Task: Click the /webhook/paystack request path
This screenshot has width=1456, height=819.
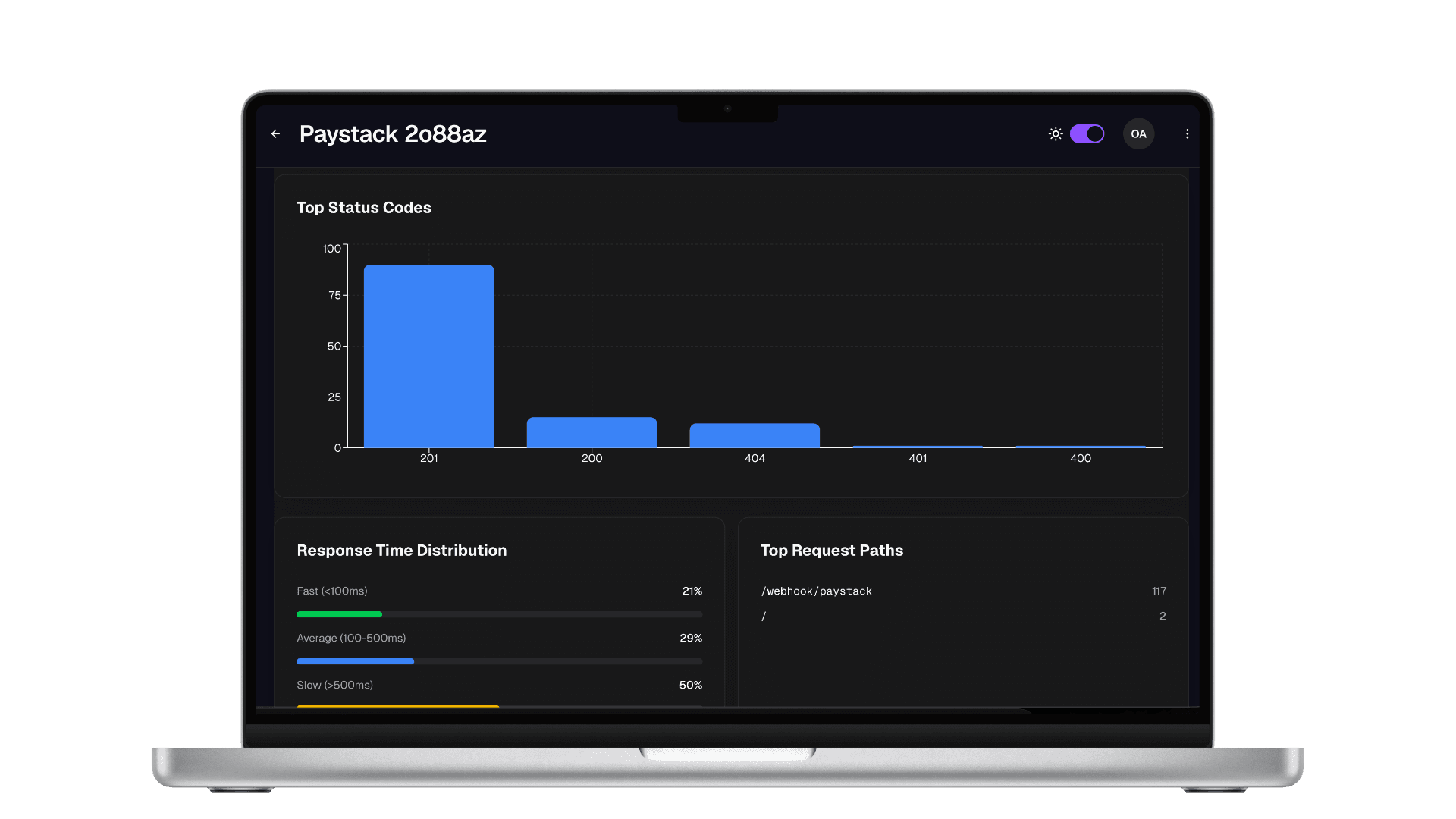Action: [x=816, y=591]
